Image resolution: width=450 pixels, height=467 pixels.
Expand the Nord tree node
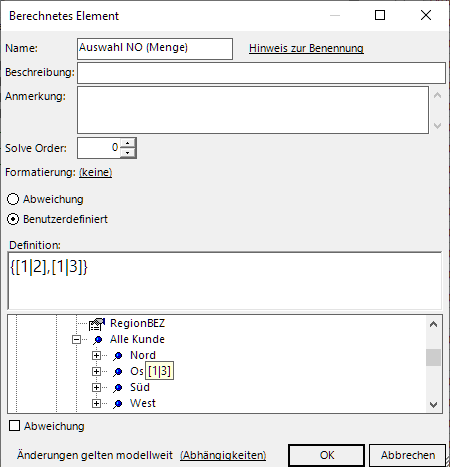tap(96, 356)
